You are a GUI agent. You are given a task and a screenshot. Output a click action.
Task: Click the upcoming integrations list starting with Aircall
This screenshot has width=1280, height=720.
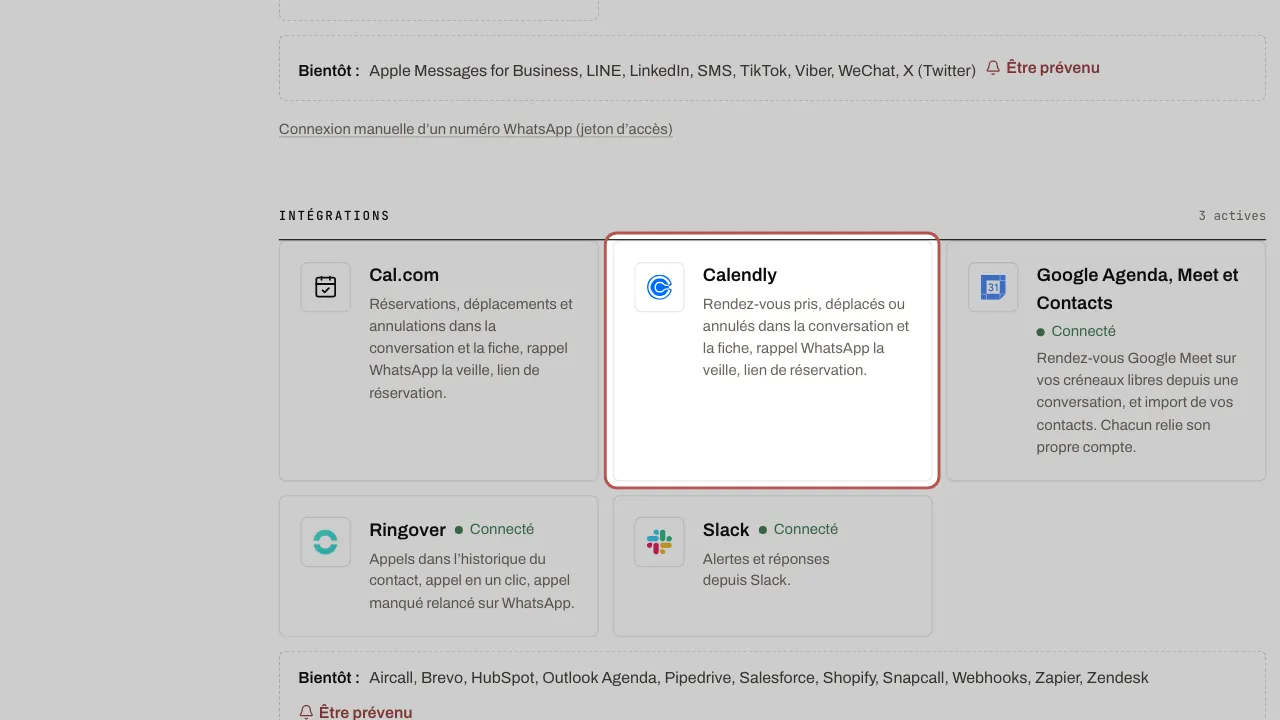pyautogui.click(x=758, y=678)
